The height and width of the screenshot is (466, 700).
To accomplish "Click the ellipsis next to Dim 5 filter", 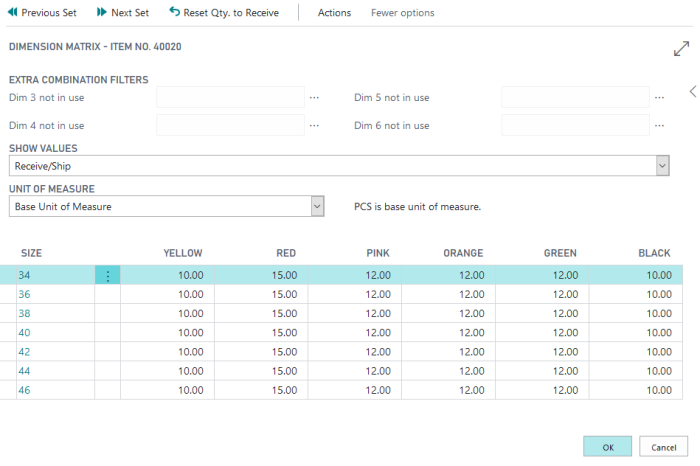I will pos(659,98).
